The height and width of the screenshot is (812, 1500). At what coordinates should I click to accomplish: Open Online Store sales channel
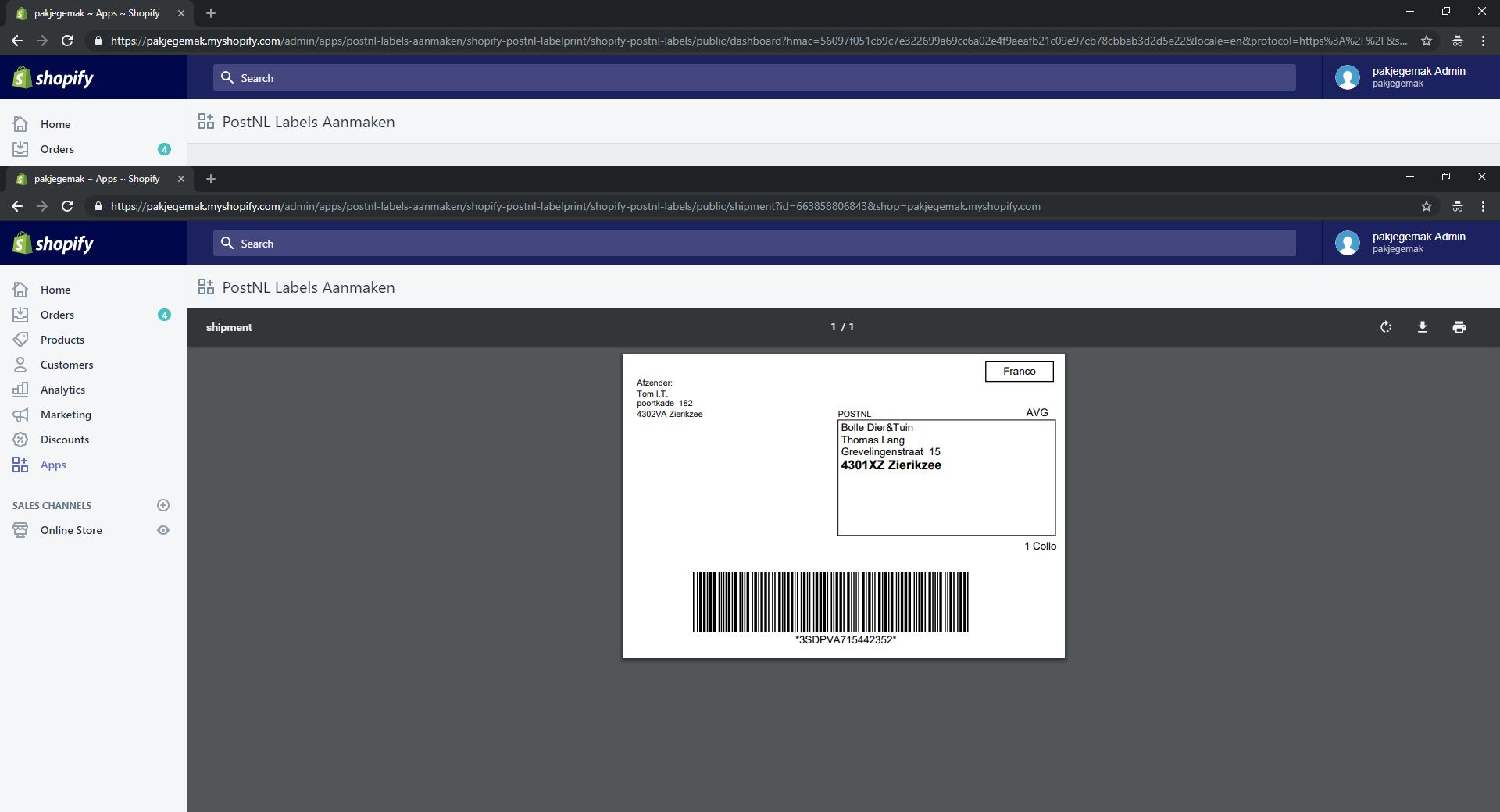point(71,530)
